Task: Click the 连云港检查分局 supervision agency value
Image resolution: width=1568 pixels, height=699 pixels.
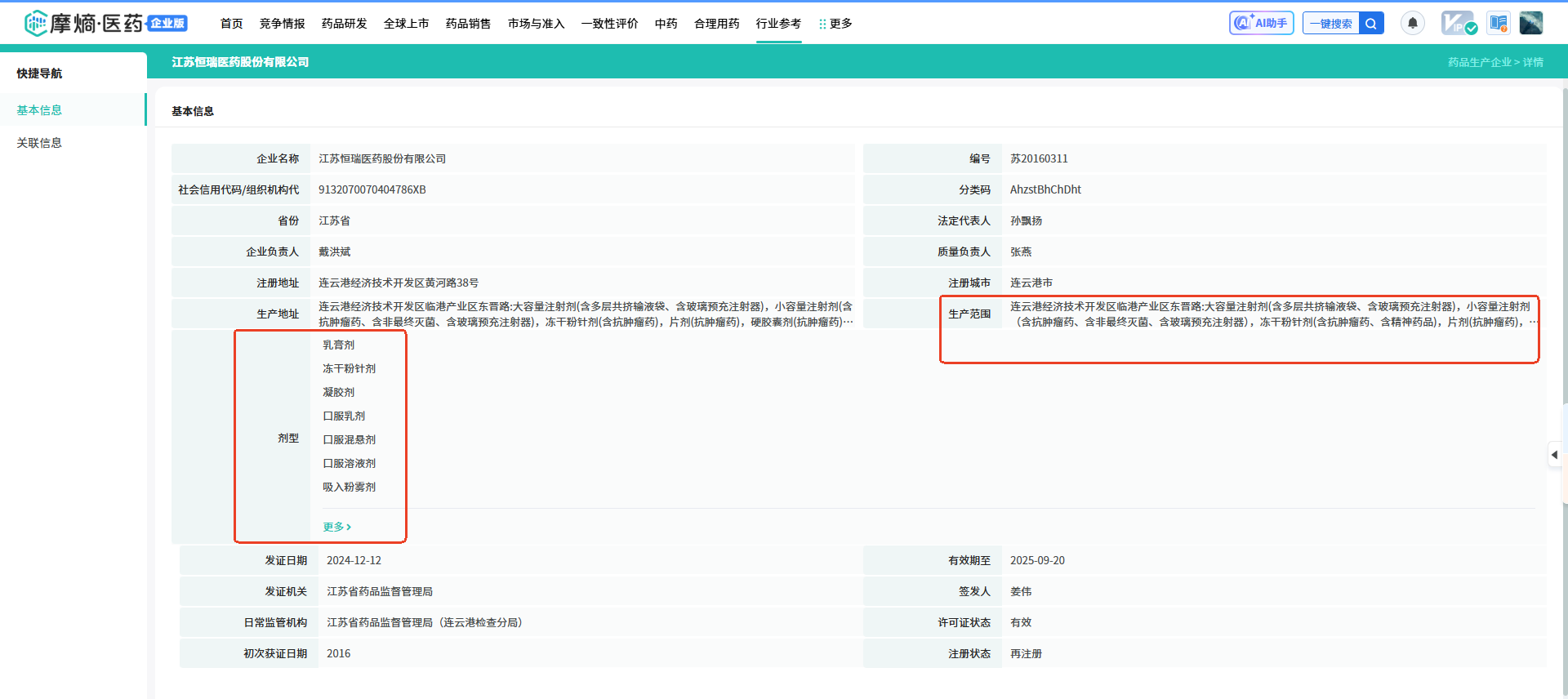Action: (x=425, y=622)
